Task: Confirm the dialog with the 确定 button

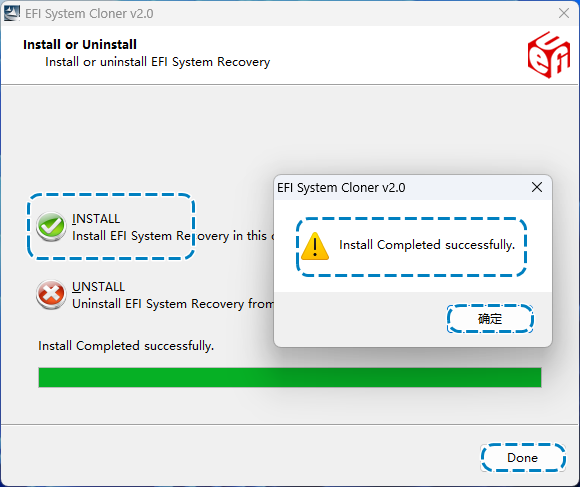Action: click(490, 319)
